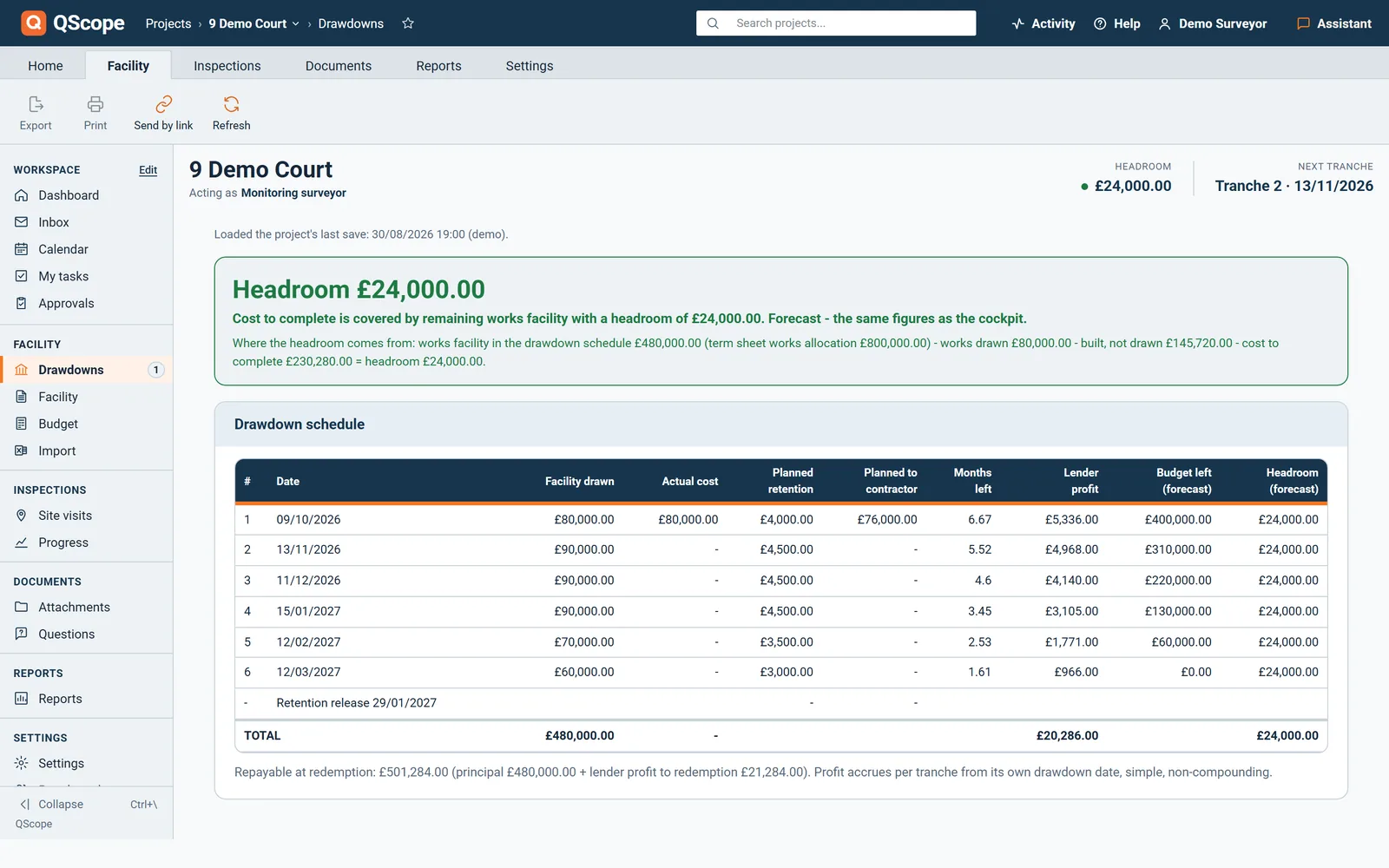Click the QScope logo icon

pyautogui.click(x=33, y=23)
